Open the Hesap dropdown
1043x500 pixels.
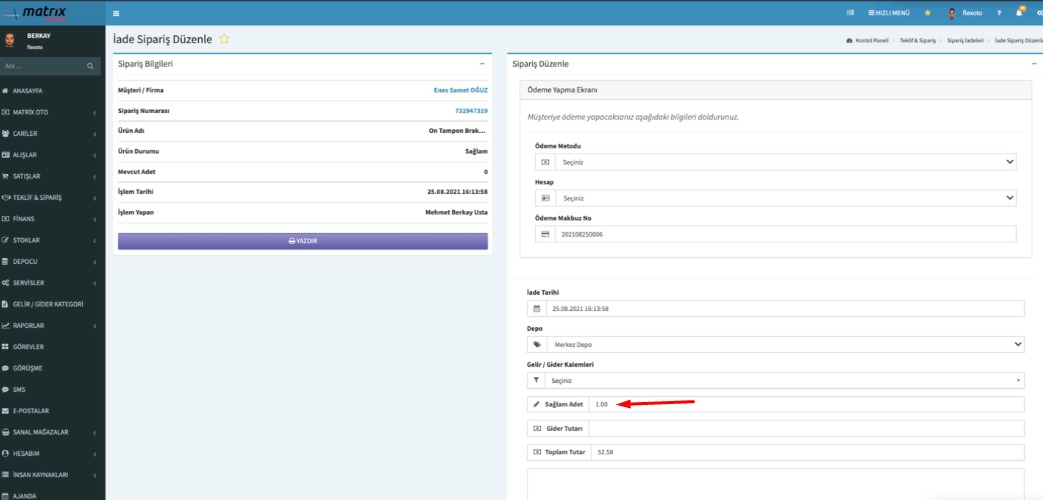[775, 198]
